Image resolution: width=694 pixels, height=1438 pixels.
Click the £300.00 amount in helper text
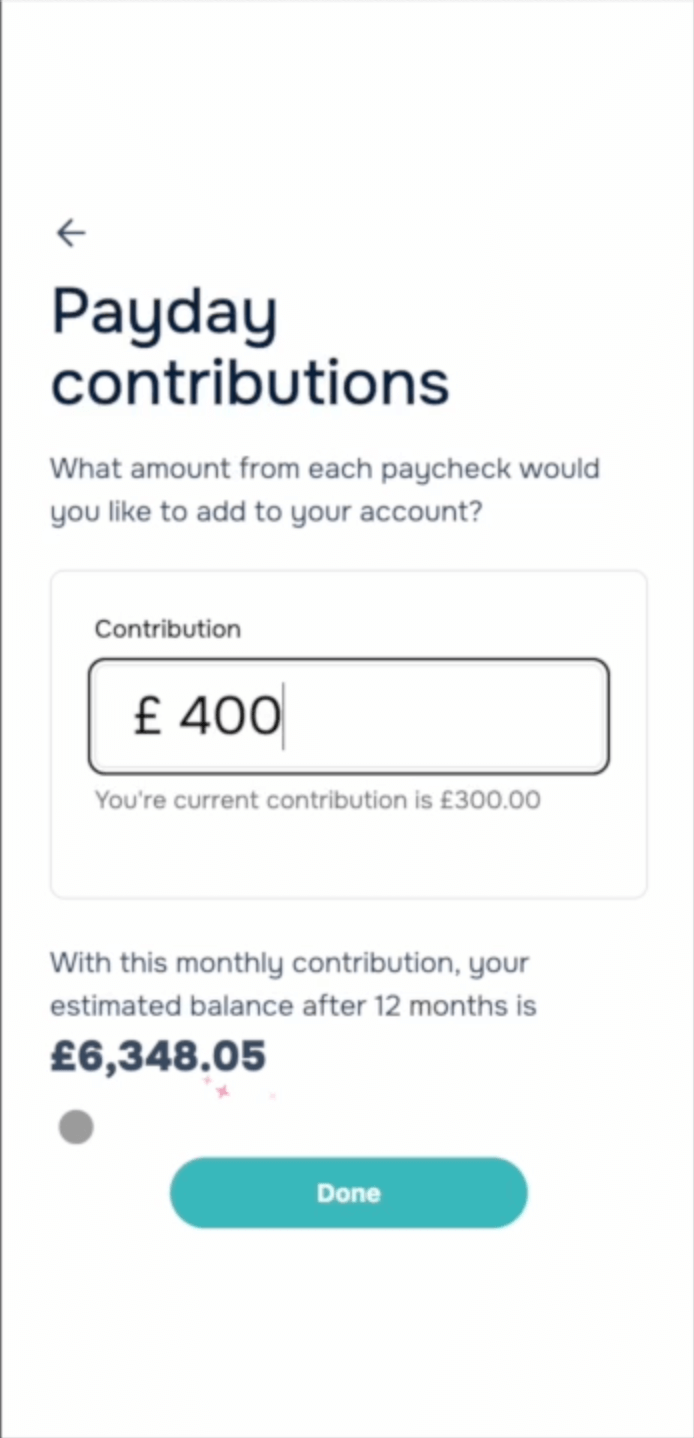click(490, 800)
